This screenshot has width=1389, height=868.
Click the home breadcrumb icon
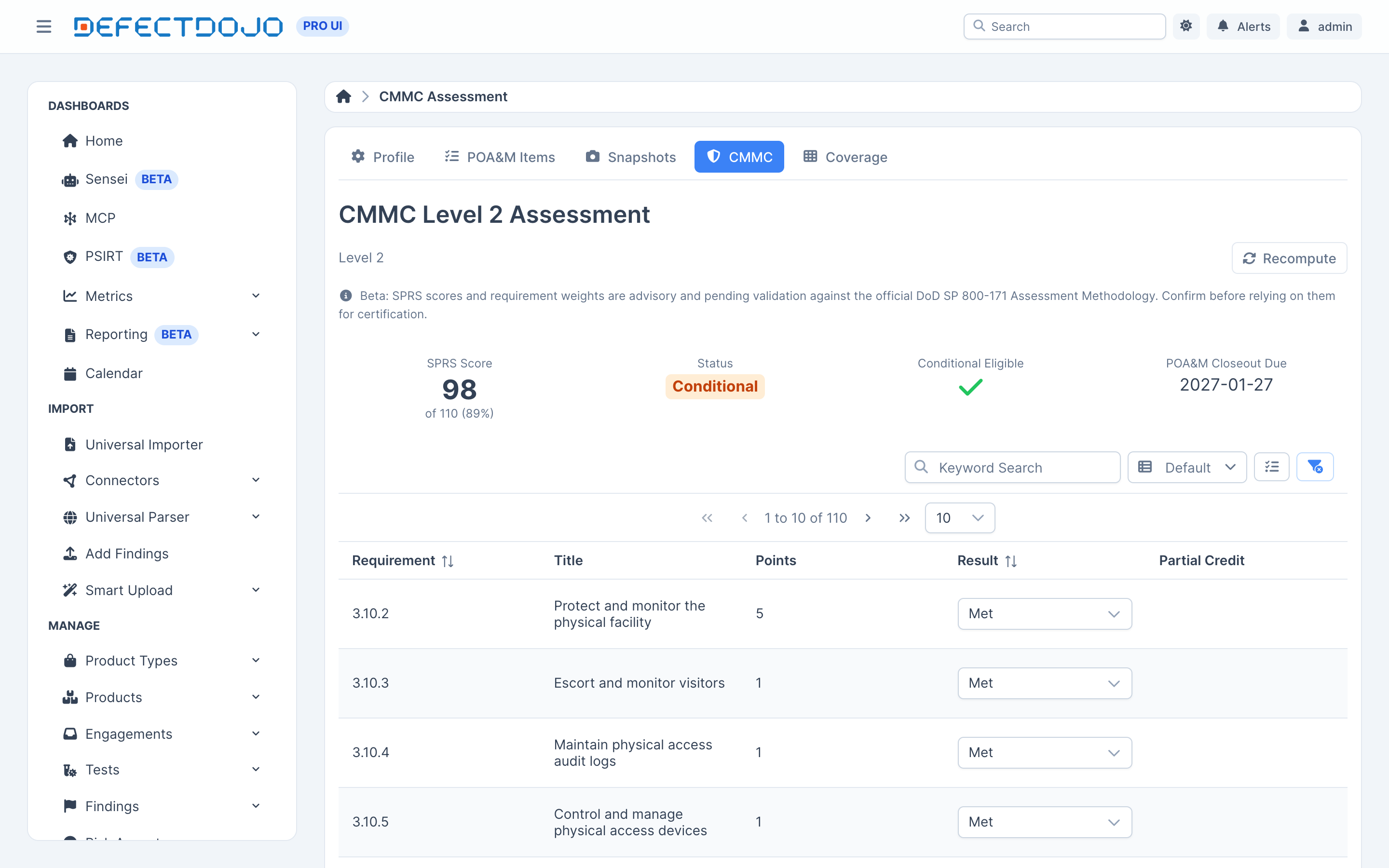pos(343,96)
